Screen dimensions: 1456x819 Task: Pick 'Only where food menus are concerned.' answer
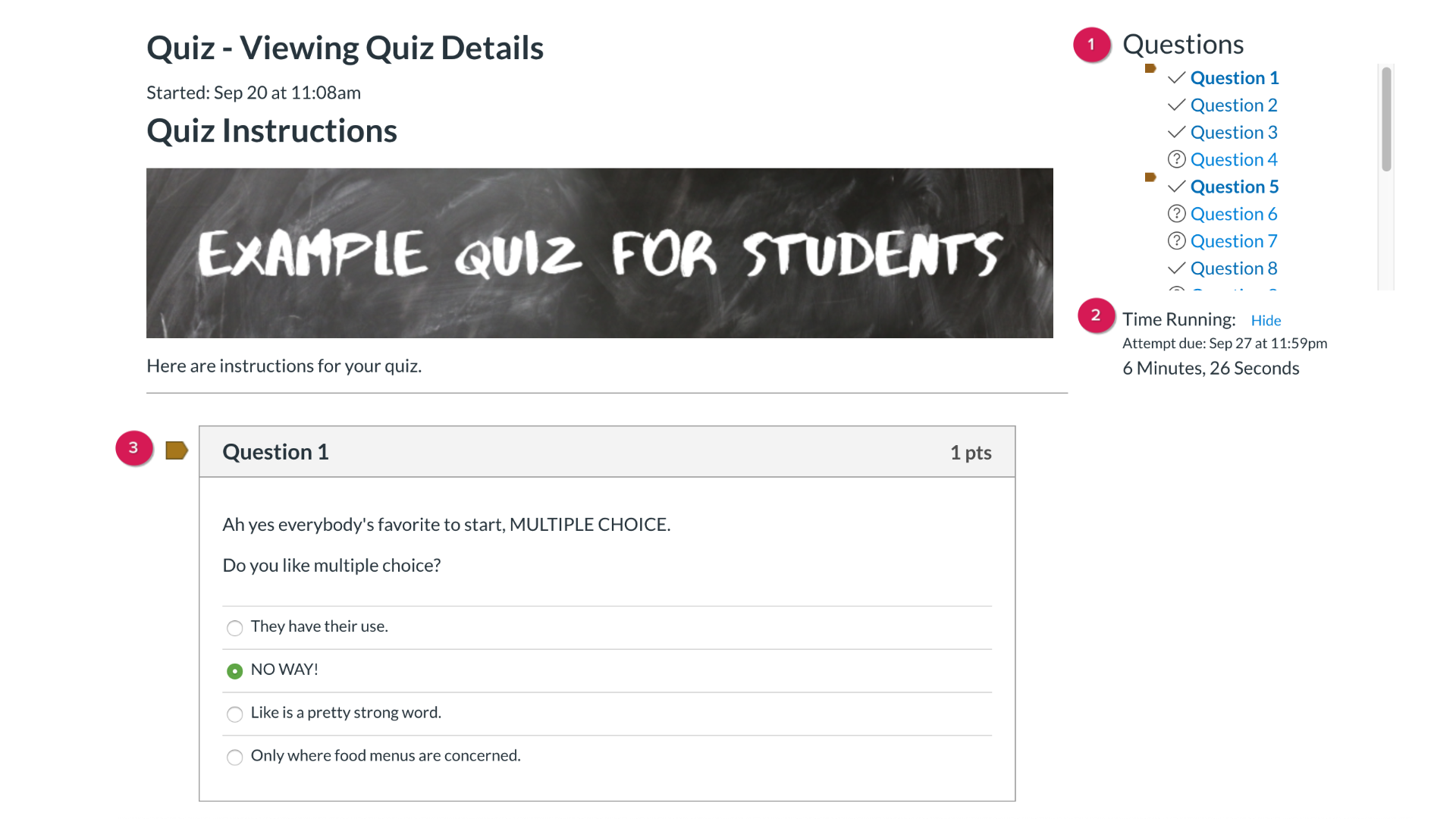pos(235,758)
